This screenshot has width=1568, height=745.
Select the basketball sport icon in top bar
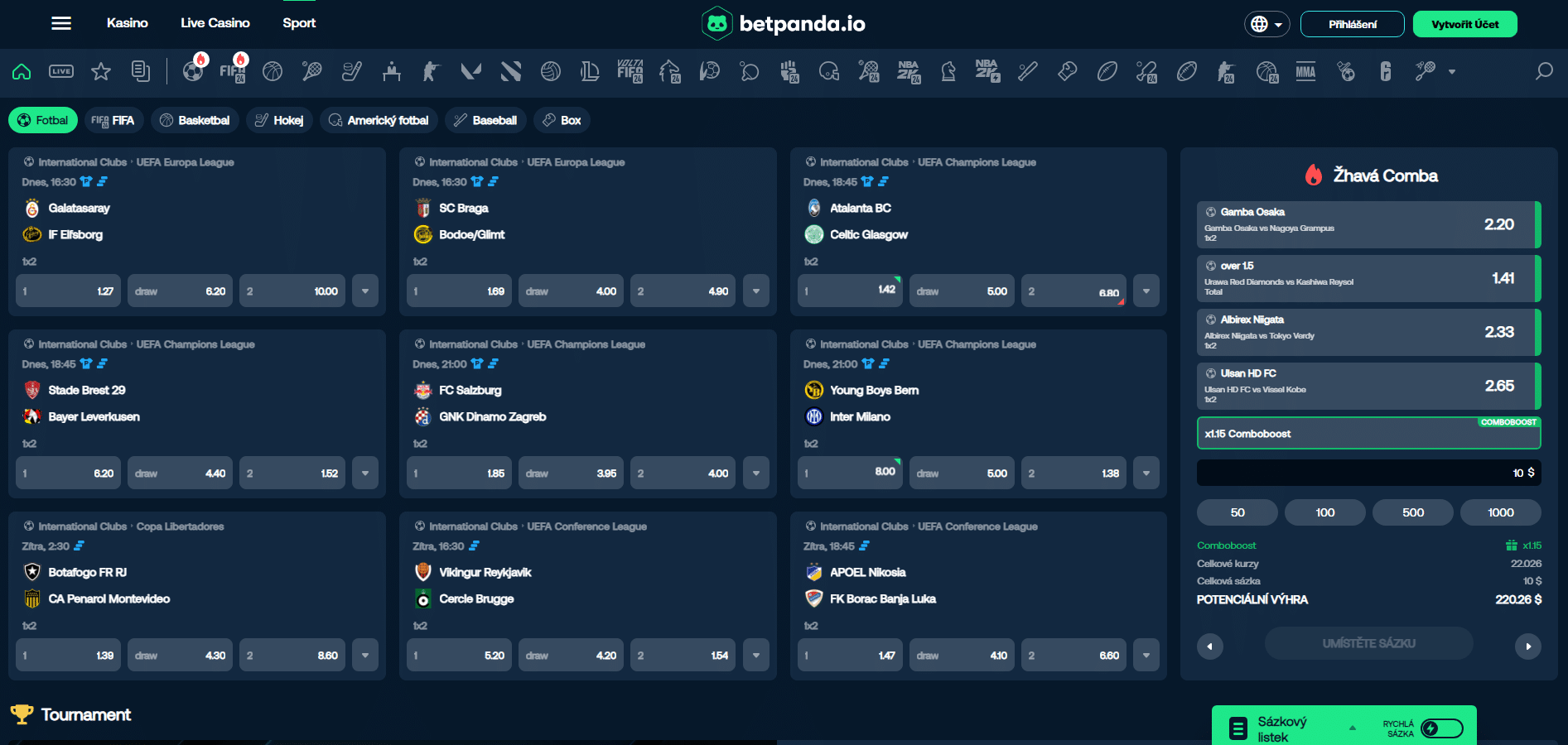click(x=273, y=72)
